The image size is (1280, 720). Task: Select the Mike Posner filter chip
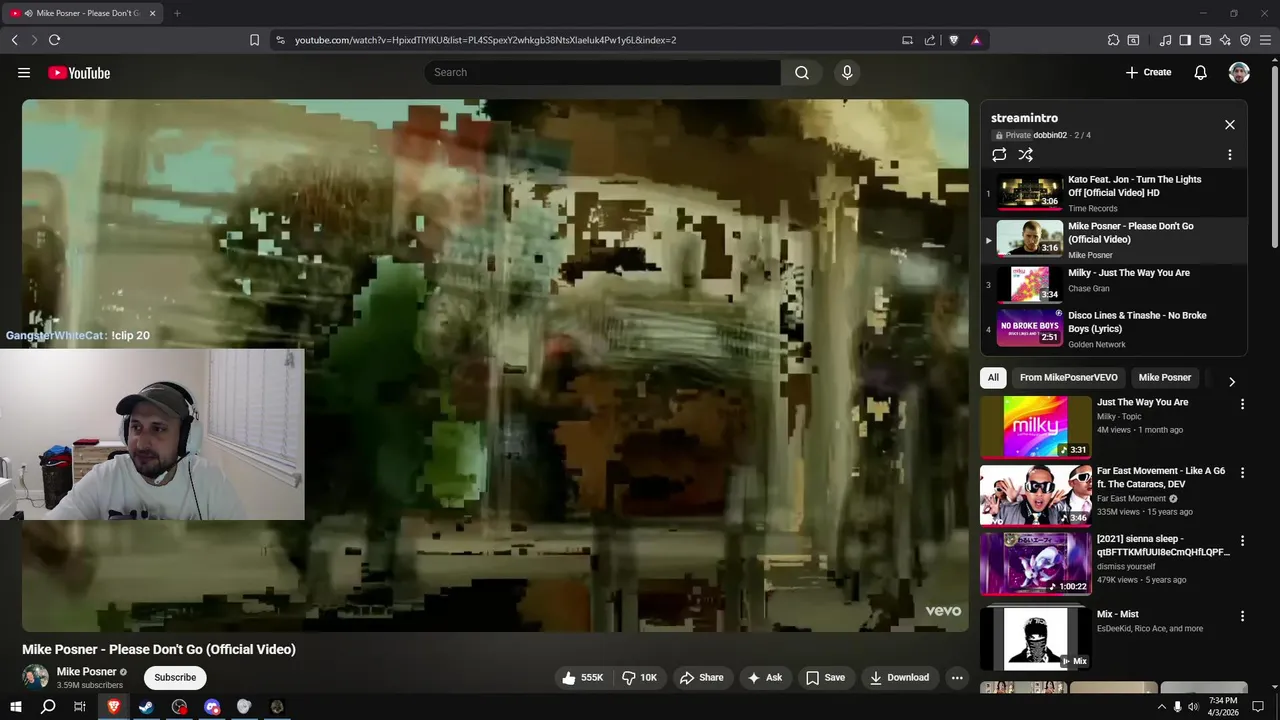tap(1165, 377)
